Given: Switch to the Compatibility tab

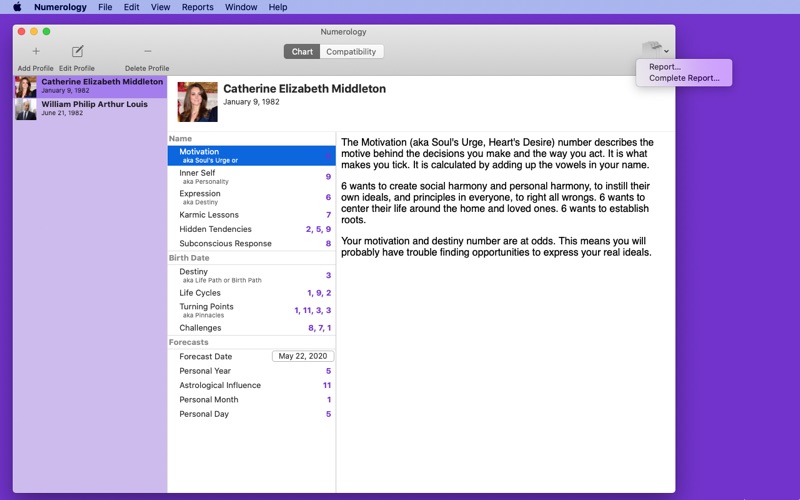Looking at the screenshot, I should click(x=351, y=52).
